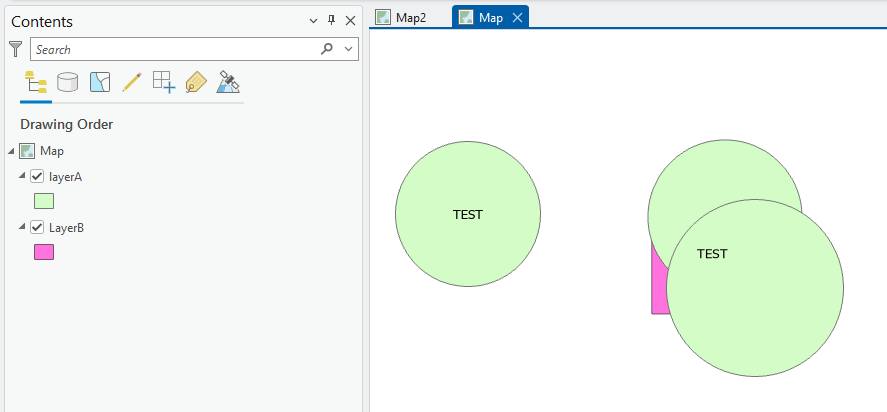This screenshot has width=887, height=412.
Task: Uncheck layerA visibility checkbox
Action: 38,177
